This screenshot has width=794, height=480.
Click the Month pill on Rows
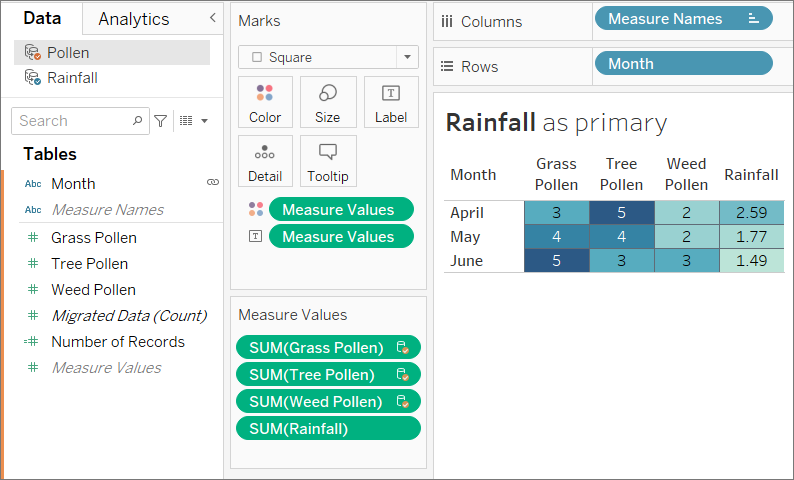[x=684, y=64]
